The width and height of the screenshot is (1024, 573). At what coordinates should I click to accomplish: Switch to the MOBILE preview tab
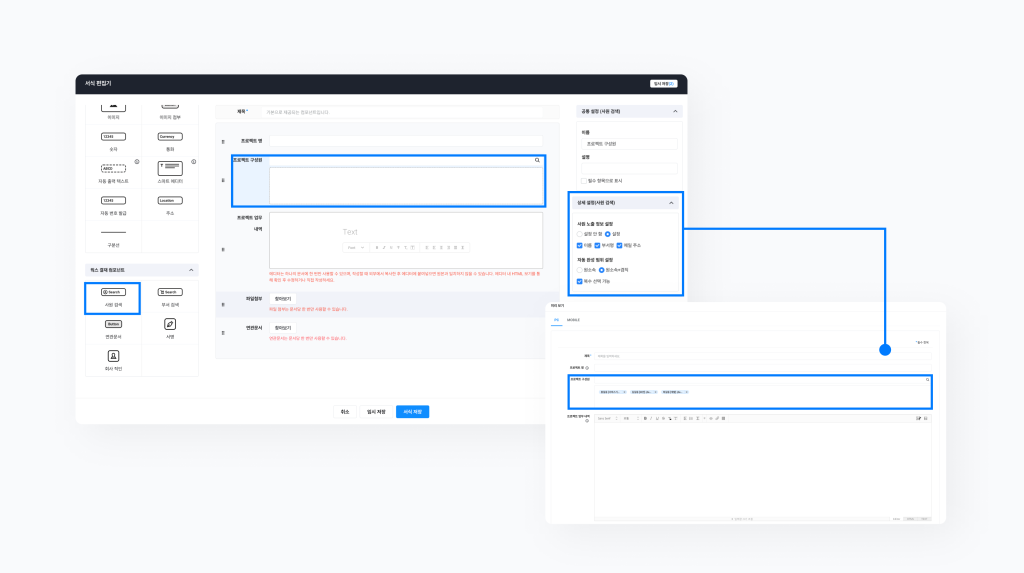573,320
